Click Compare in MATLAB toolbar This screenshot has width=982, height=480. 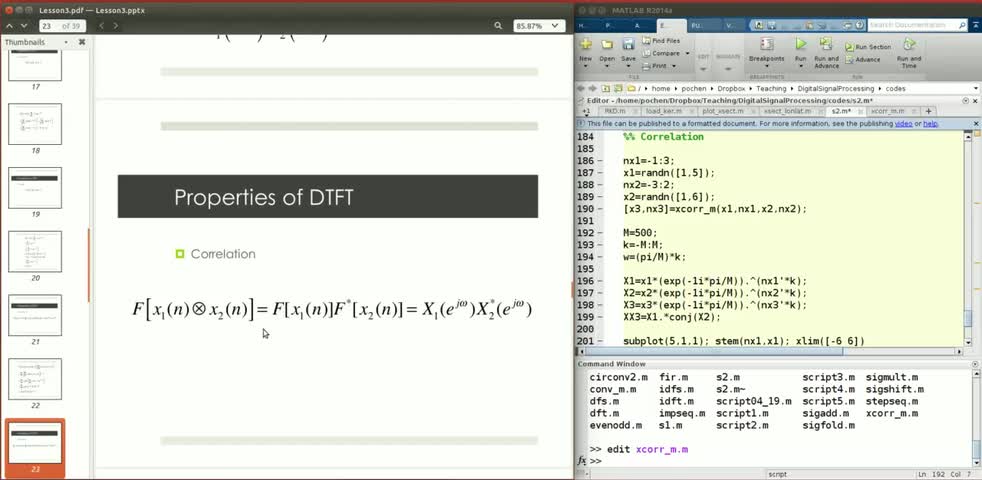pyautogui.click(x=662, y=53)
